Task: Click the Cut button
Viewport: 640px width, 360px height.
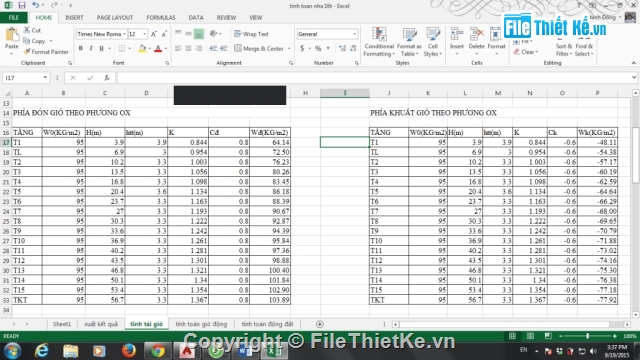Action: pos(32,30)
